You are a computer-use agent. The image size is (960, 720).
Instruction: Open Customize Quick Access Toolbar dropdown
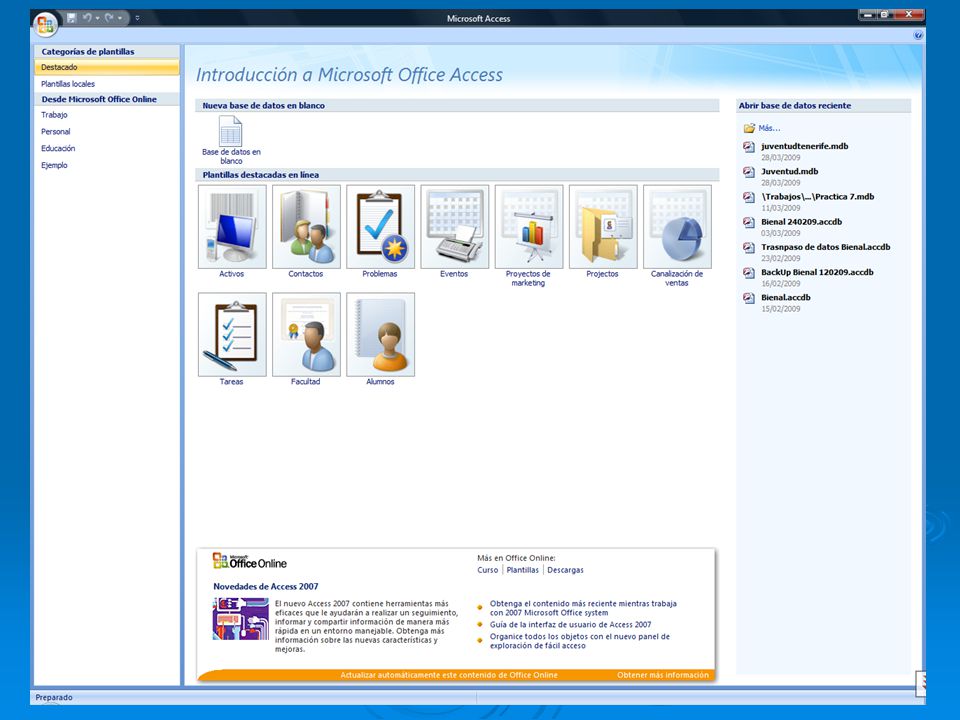point(137,18)
